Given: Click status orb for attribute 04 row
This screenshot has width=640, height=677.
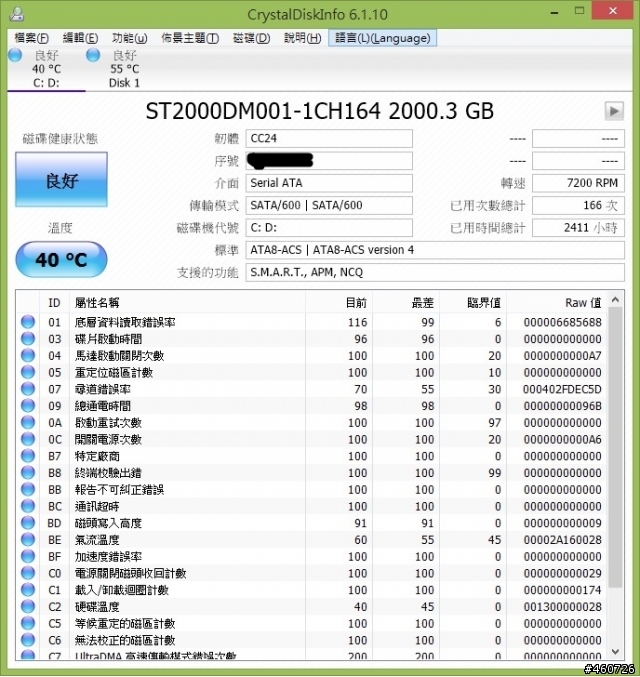Looking at the screenshot, I should [28, 356].
